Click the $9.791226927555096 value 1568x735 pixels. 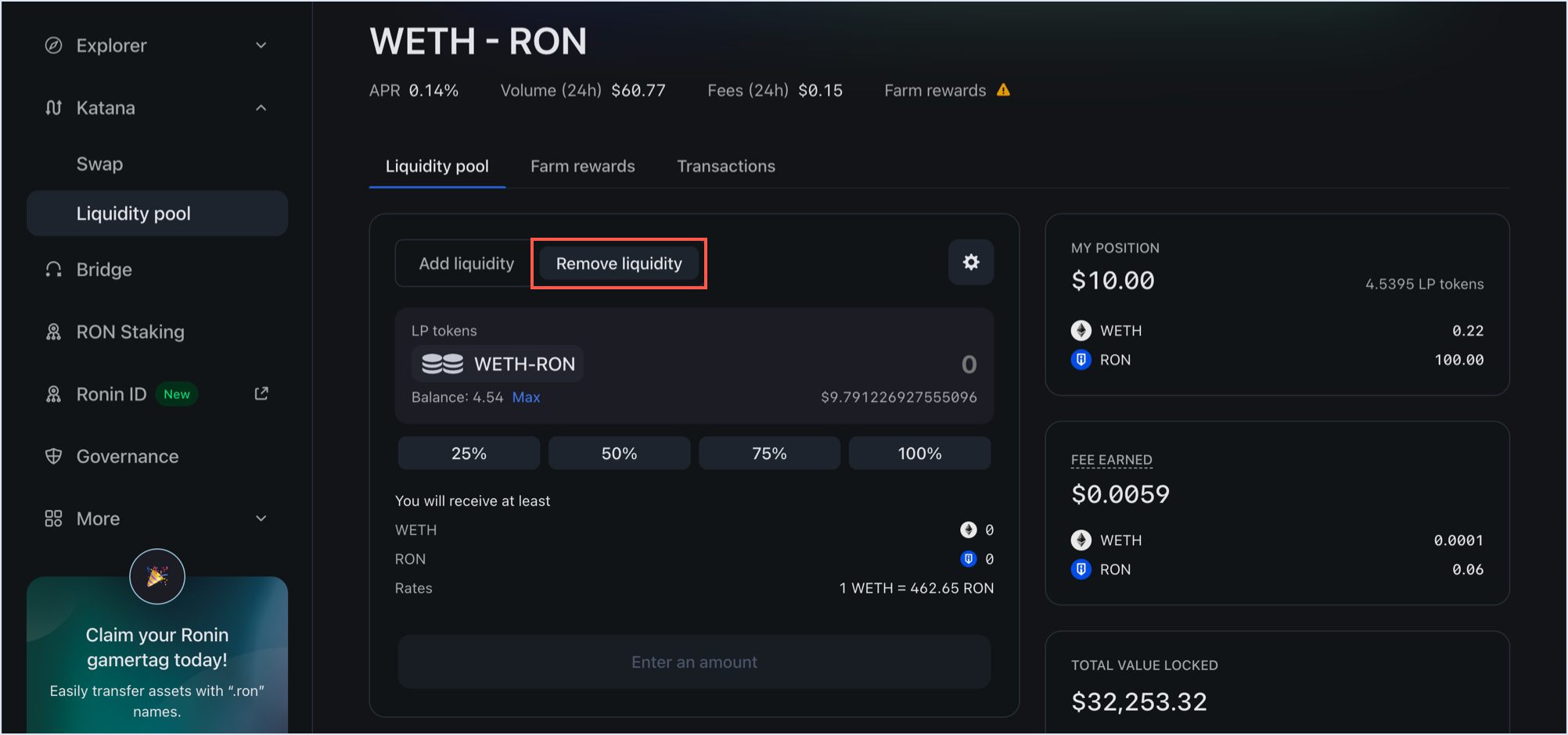click(x=898, y=397)
